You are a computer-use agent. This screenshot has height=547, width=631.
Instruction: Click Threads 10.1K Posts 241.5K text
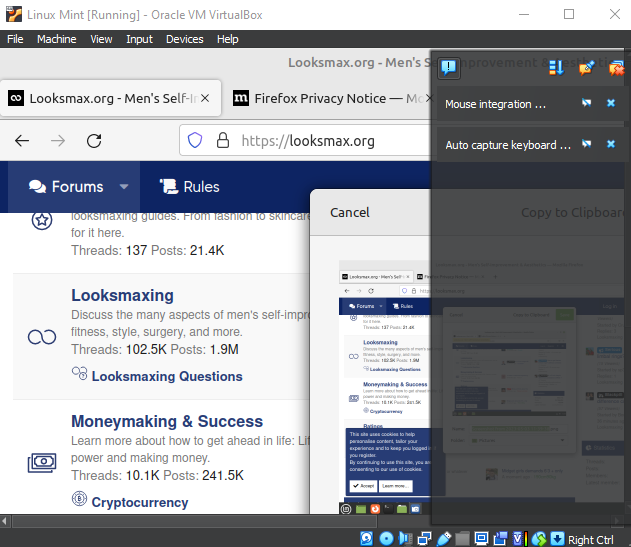pyautogui.click(x=157, y=475)
